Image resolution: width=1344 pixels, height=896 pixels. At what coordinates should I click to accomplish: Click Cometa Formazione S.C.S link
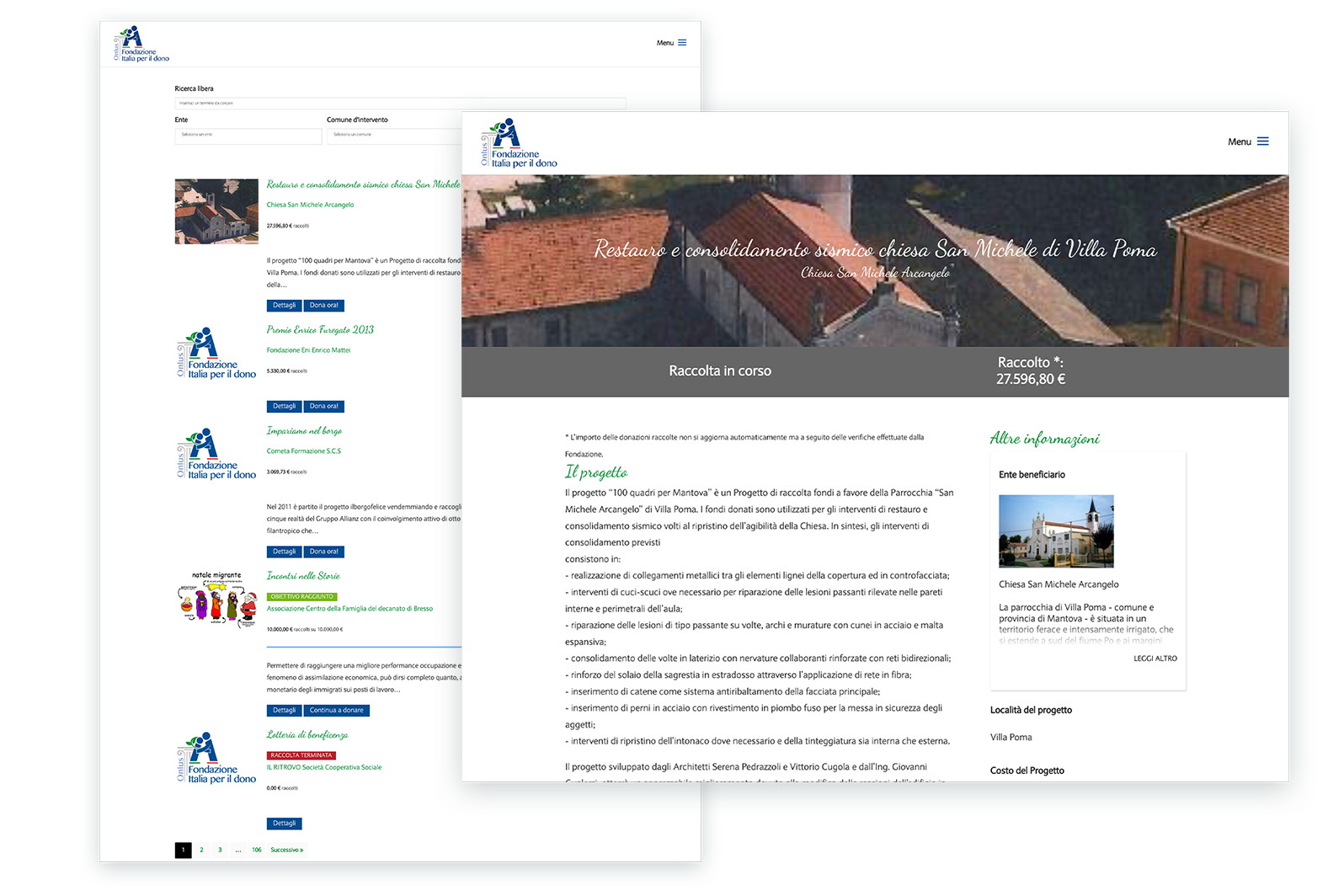[x=303, y=451]
